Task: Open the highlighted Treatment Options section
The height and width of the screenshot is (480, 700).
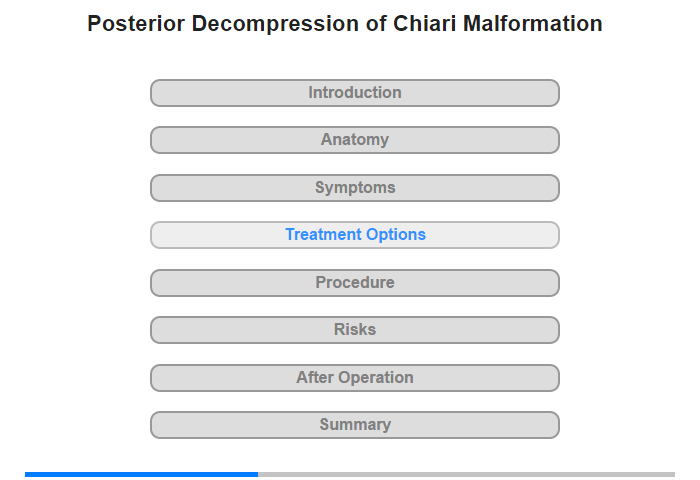Action: [354, 235]
